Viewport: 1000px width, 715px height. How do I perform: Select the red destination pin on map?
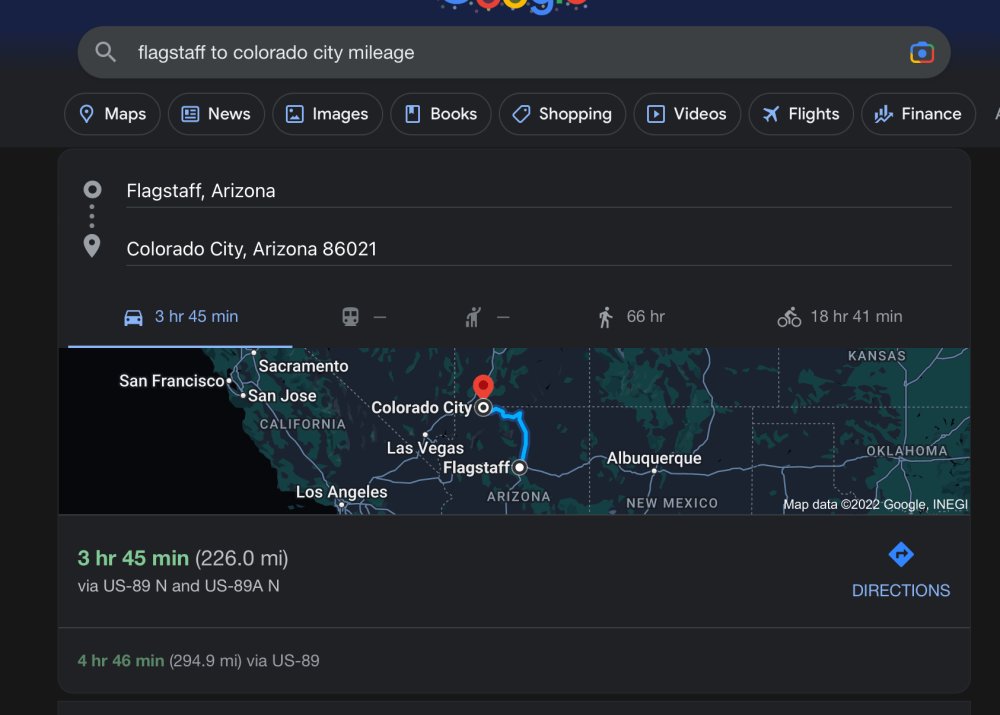pyautogui.click(x=483, y=387)
